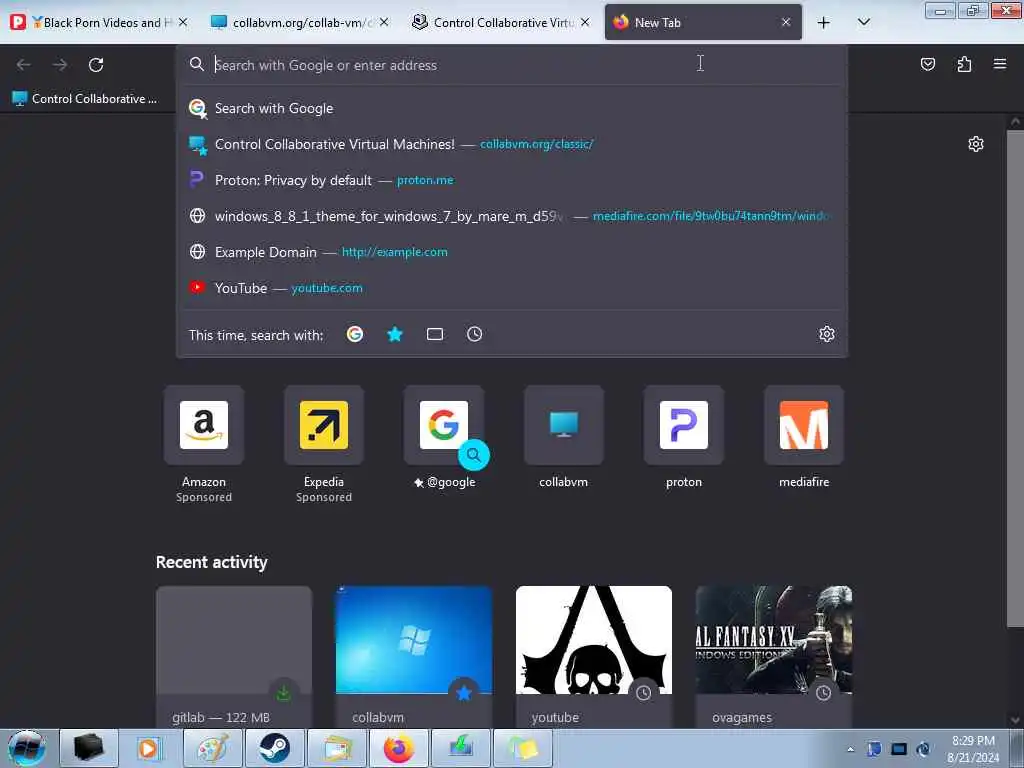Open the Extensions puzzle icon

964,64
